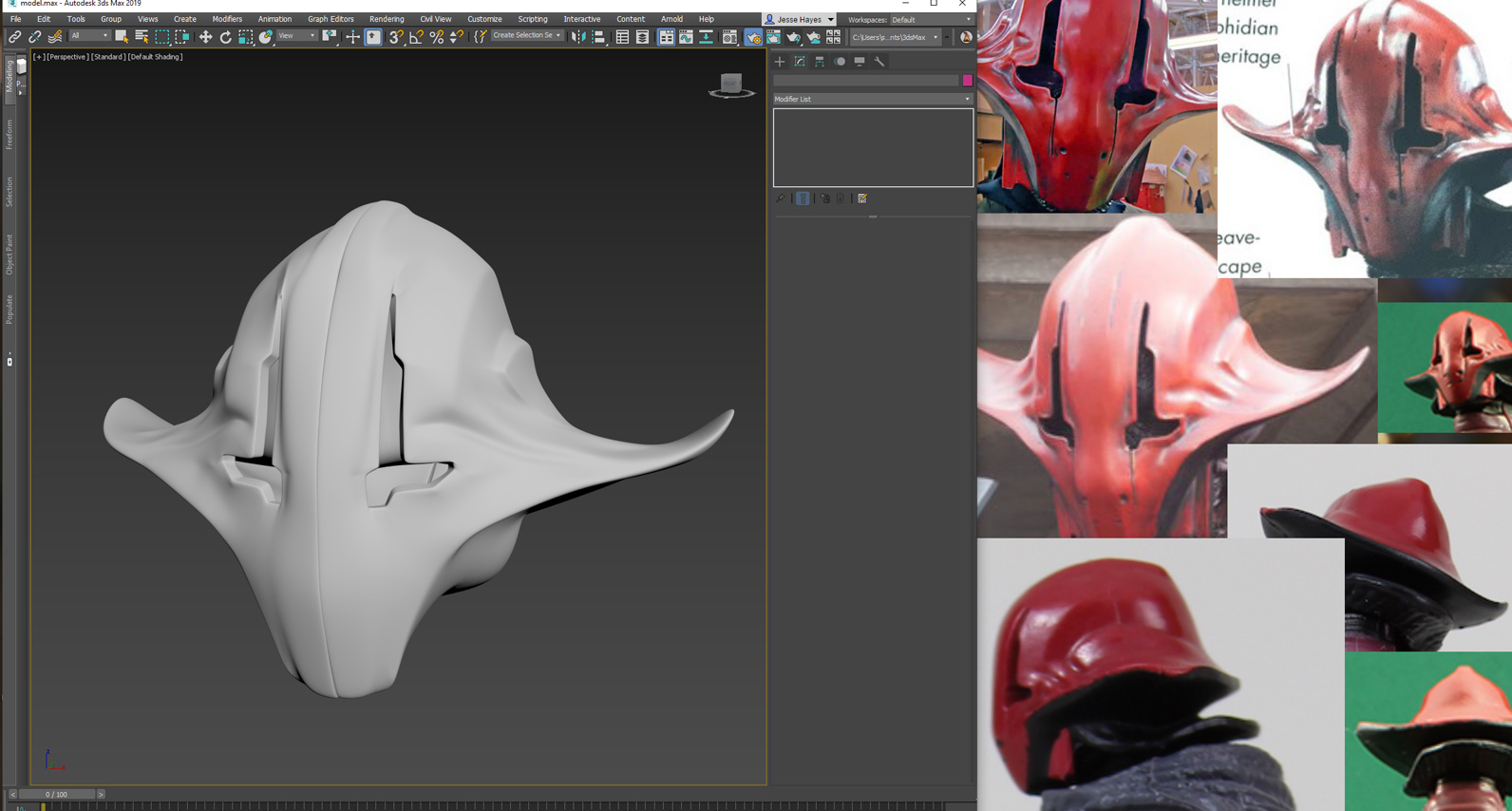1512x811 pixels.
Task: Open the File menu
Action: 15,19
